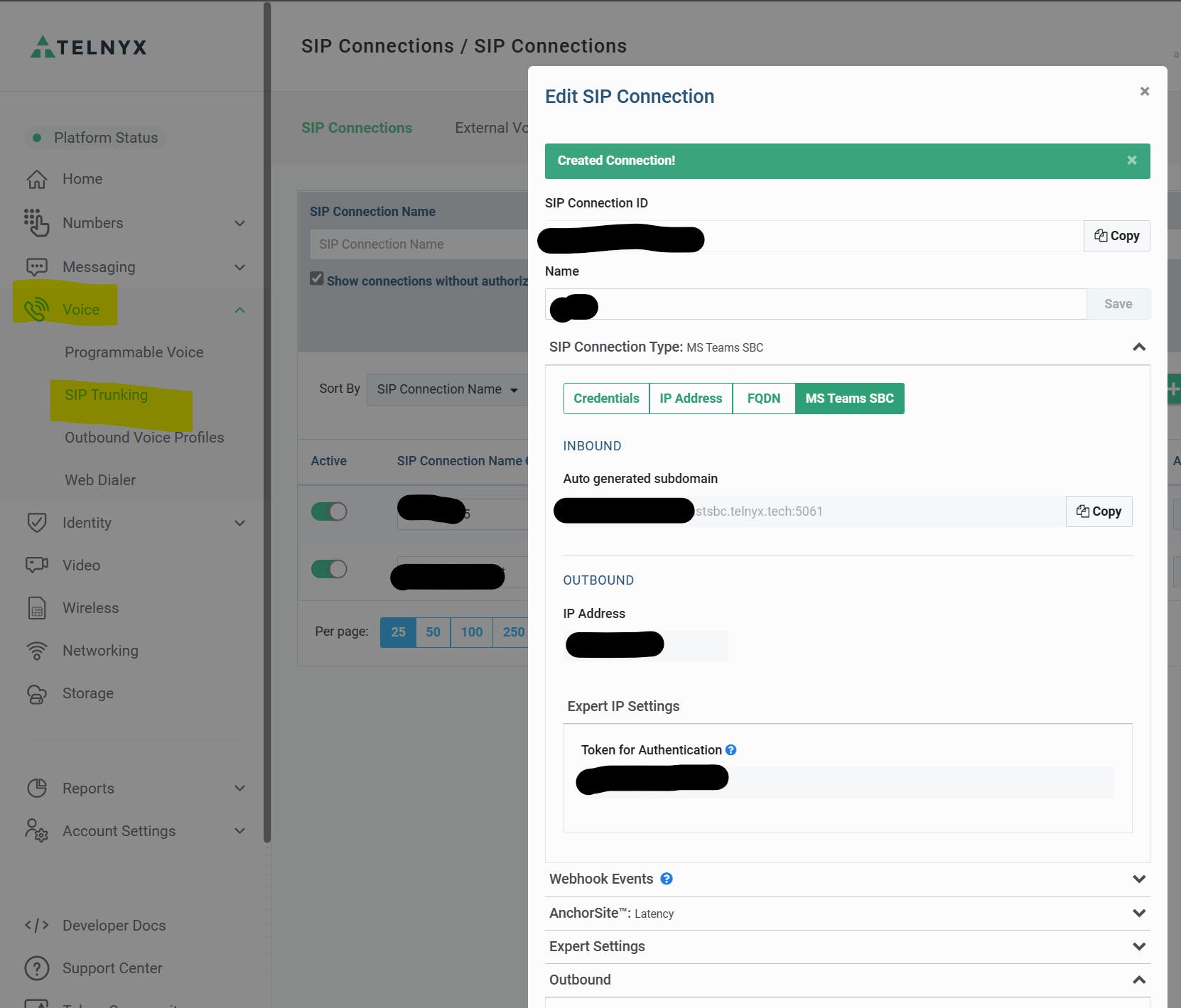Toggle Show connections without authorization checkbox
This screenshot has height=1008, width=1181.
click(x=317, y=278)
